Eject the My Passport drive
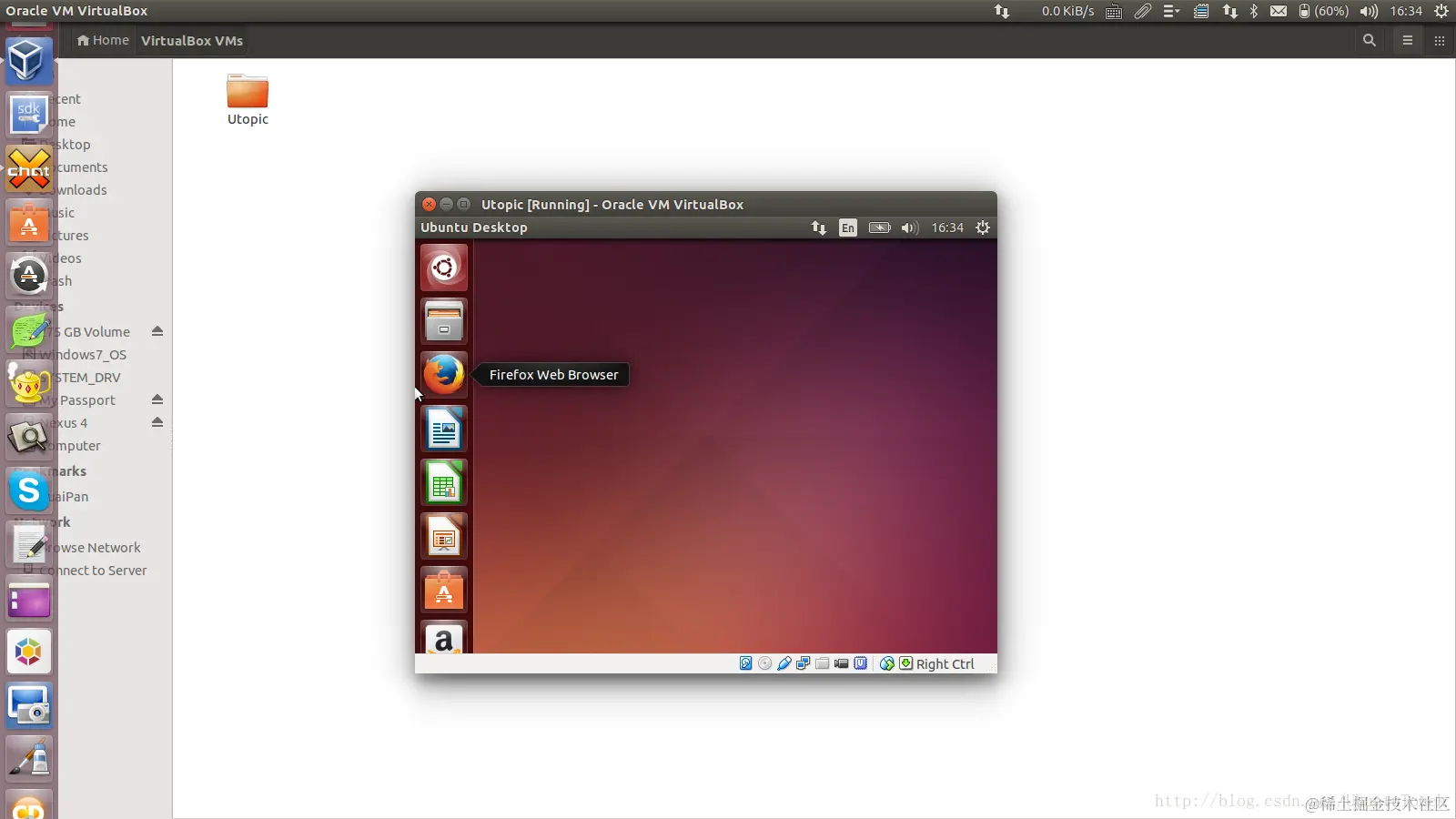This screenshot has height=819, width=1456. pos(157,399)
